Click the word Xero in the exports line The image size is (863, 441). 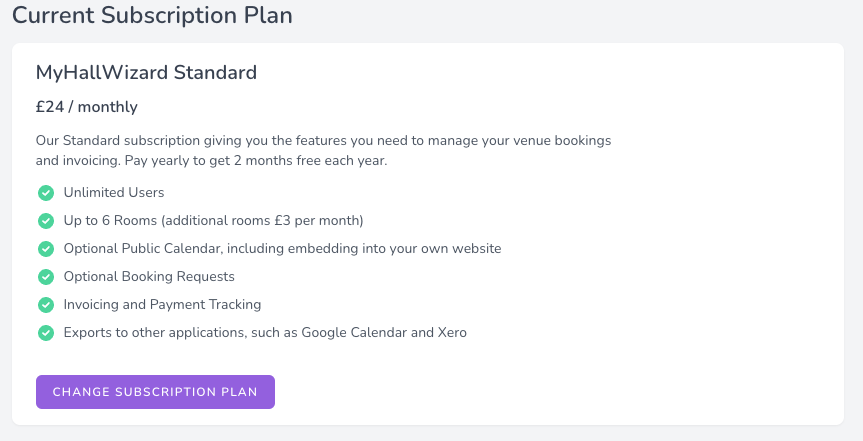452,333
